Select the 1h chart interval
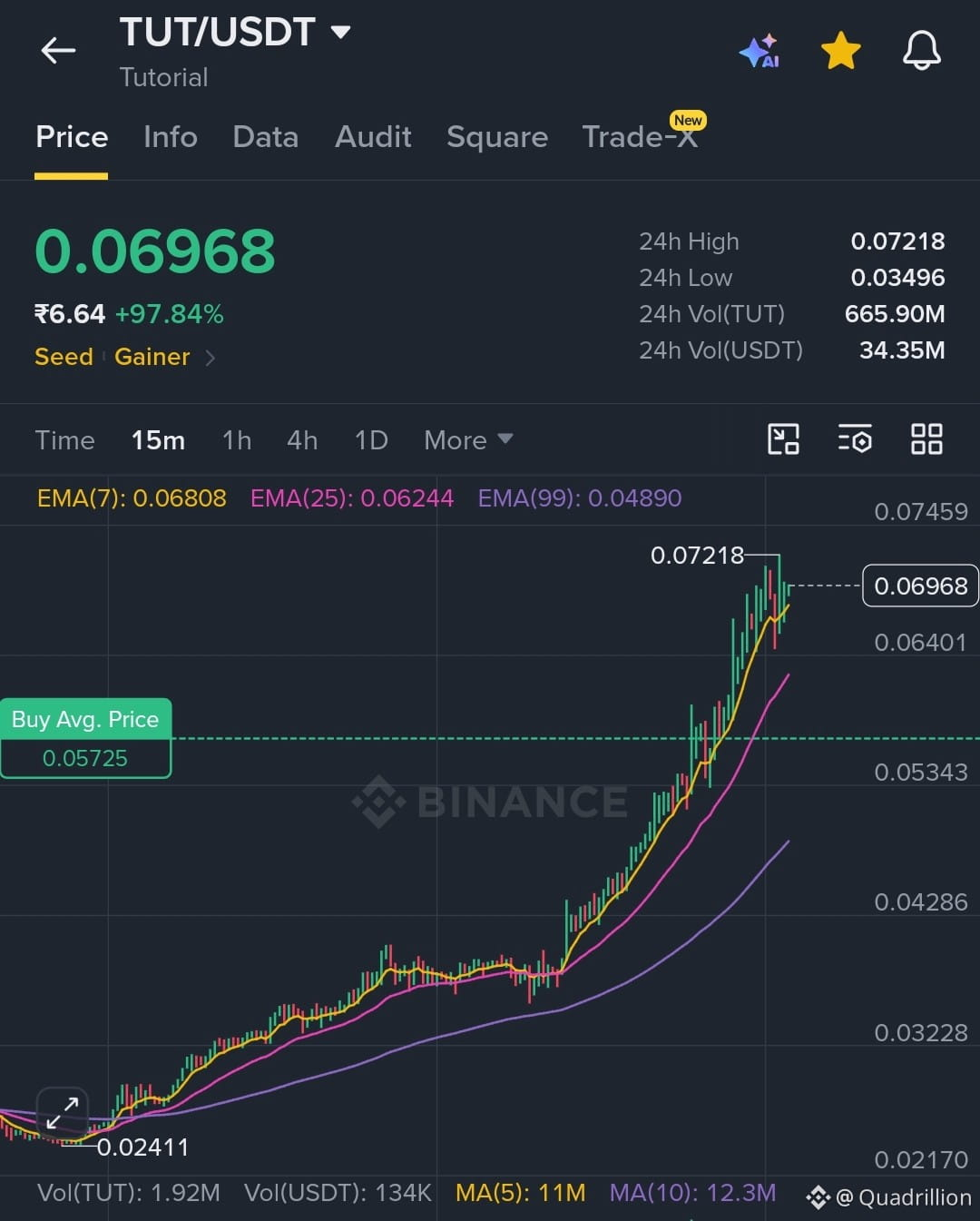Viewport: 980px width, 1221px height. tap(237, 440)
